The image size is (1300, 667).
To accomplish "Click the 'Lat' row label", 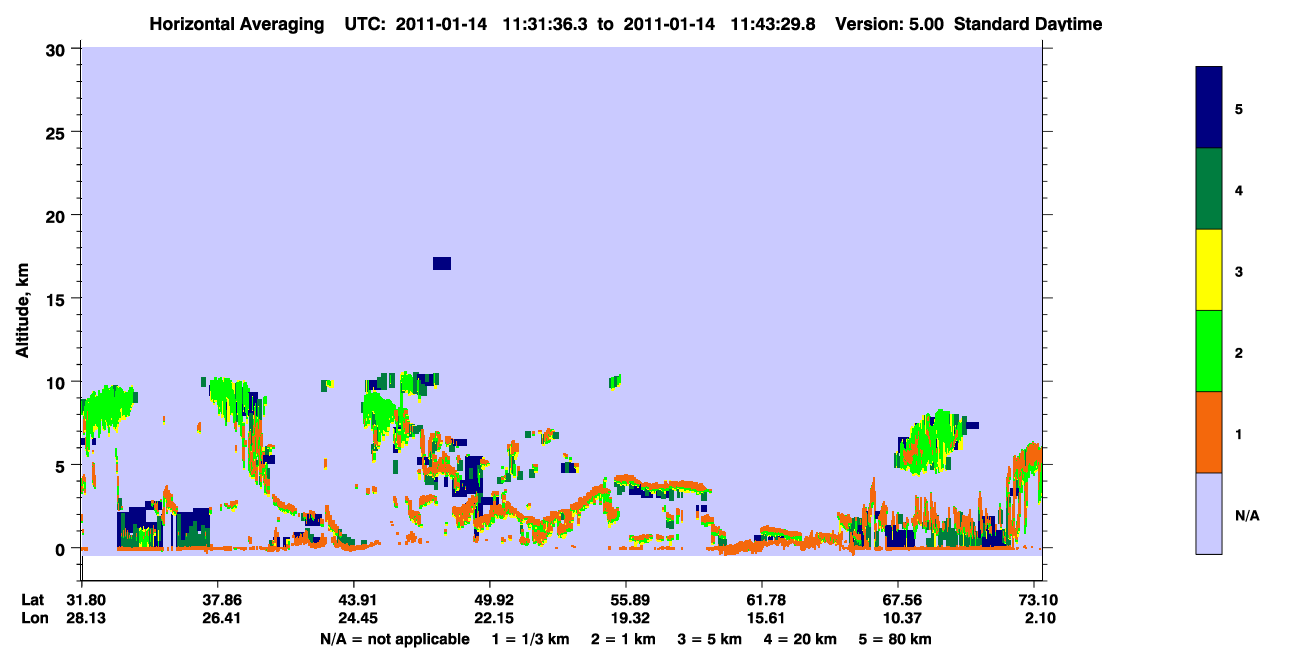I will coord(33,600).
